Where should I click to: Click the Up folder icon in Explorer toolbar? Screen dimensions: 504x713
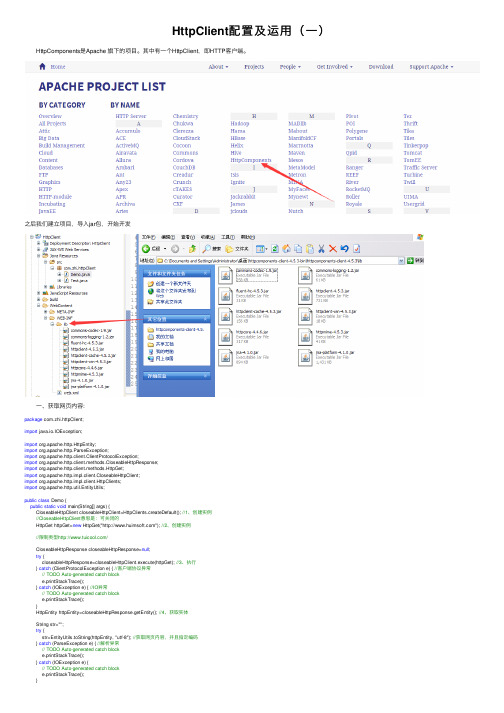pyautogui.click(x=192, y=249)
